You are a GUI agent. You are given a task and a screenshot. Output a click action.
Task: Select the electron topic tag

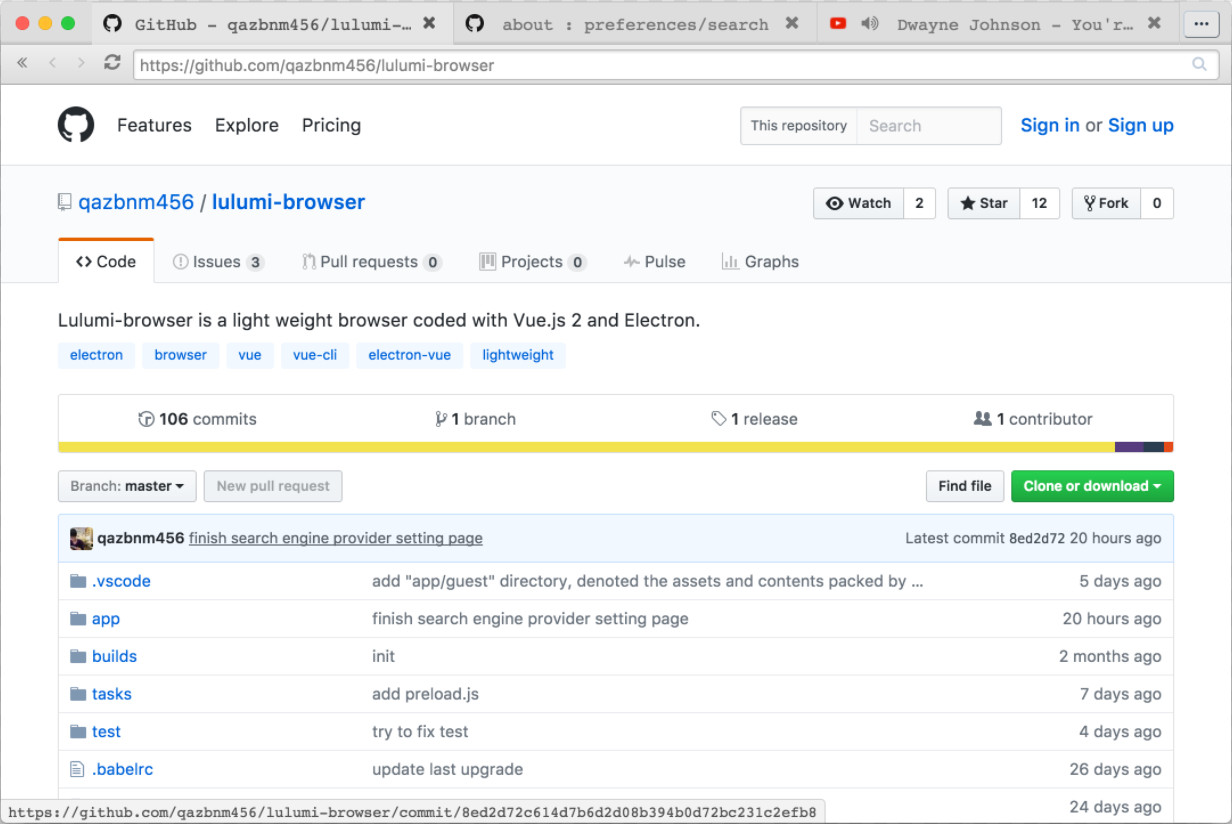tap(96, 355)
